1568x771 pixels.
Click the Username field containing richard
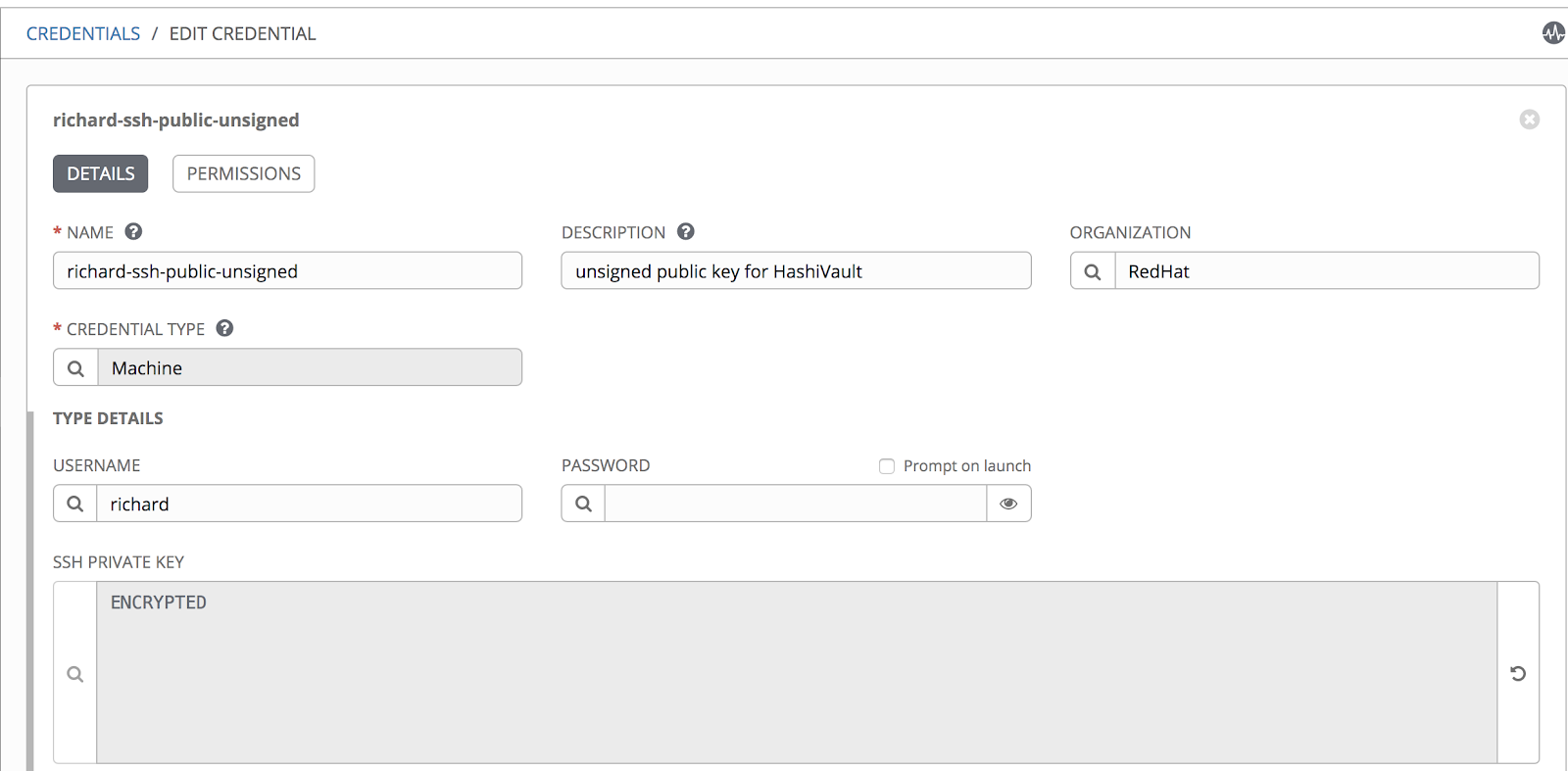(x=309, y=504)
